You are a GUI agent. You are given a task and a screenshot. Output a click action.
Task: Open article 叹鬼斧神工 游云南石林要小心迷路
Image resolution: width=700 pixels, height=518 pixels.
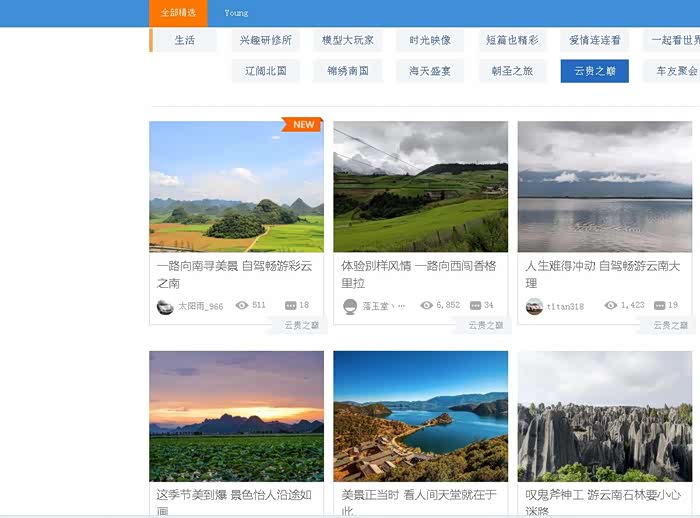603,502
